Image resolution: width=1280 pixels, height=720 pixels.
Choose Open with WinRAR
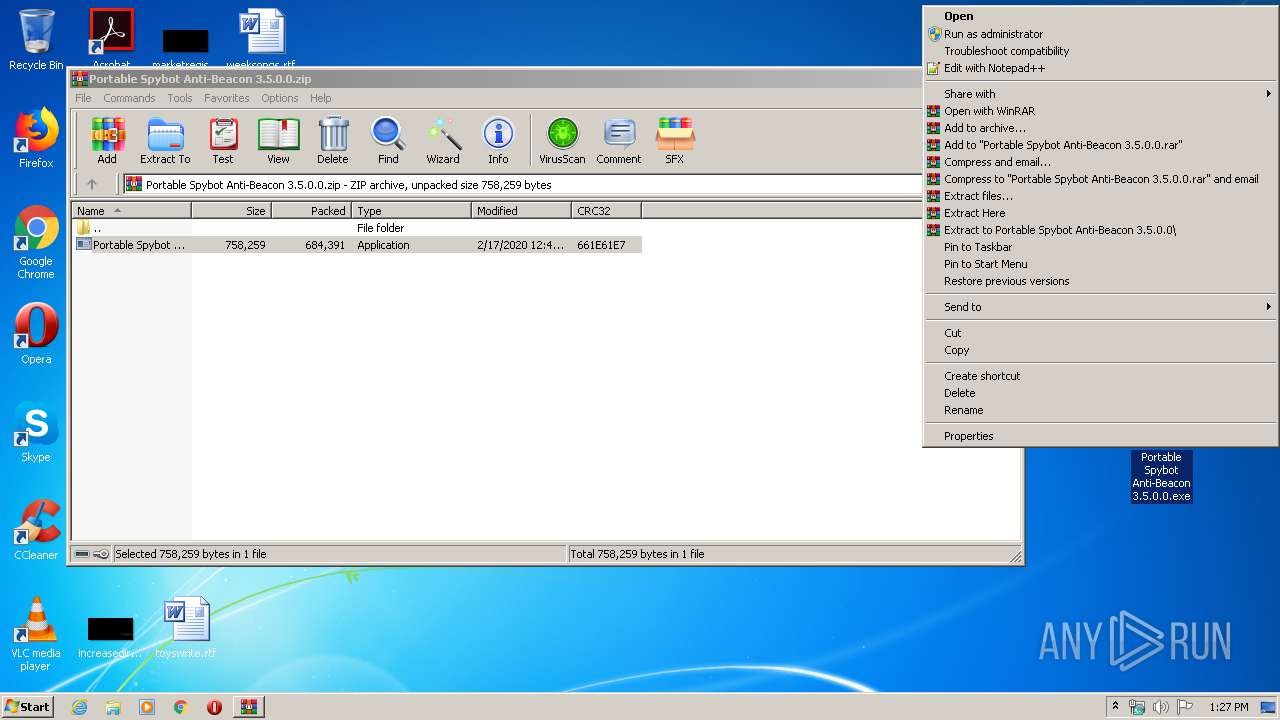point(1100,111)
